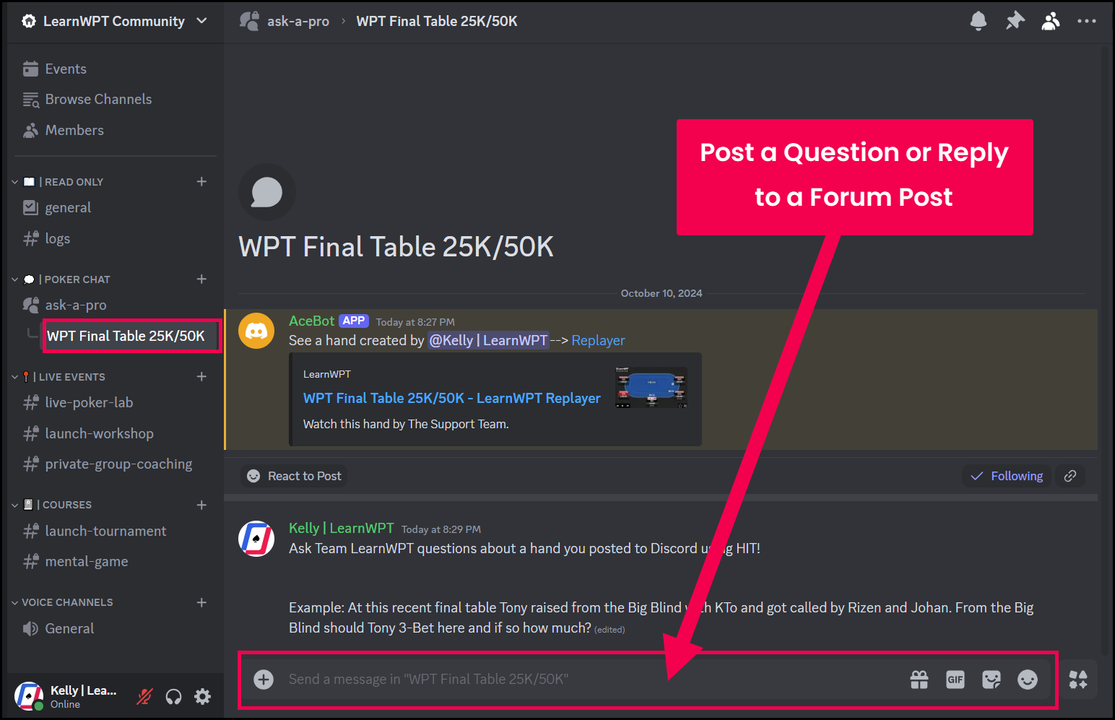The image size is (1115, 720).
Task: Open notification bell settings
Action: (978, 21)
